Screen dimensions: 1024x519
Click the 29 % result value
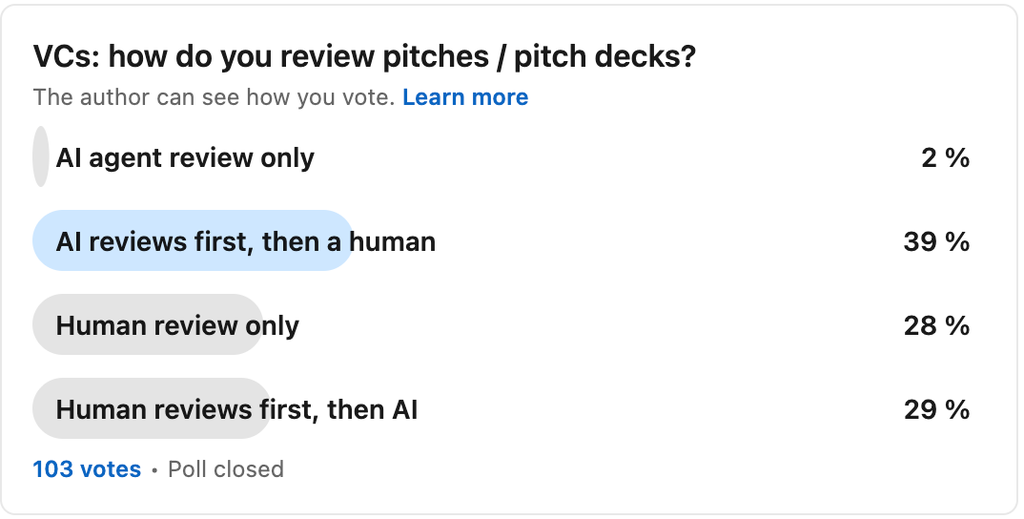[936, 409]
